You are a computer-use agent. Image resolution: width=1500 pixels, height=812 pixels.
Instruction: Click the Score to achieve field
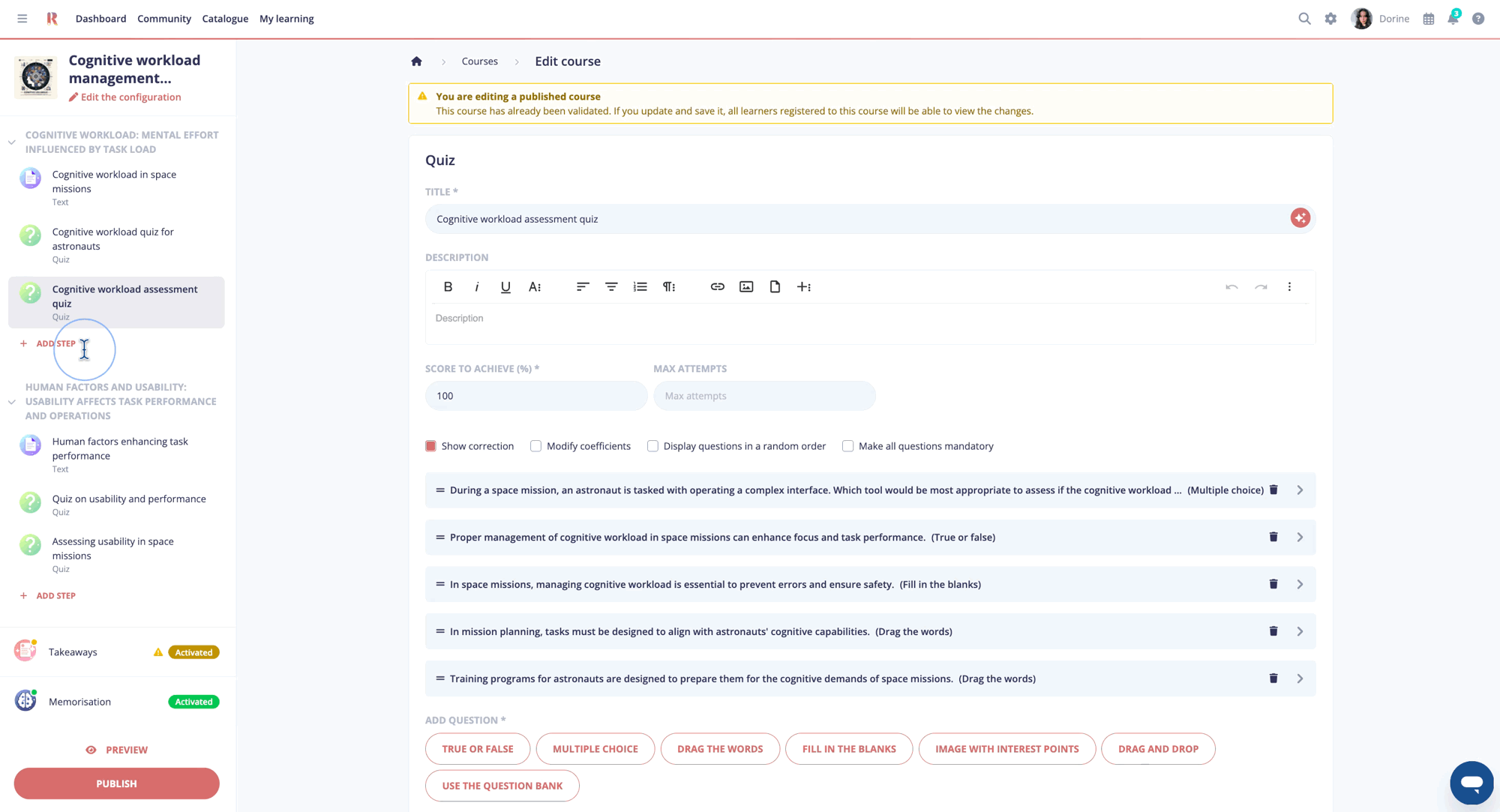535,396
